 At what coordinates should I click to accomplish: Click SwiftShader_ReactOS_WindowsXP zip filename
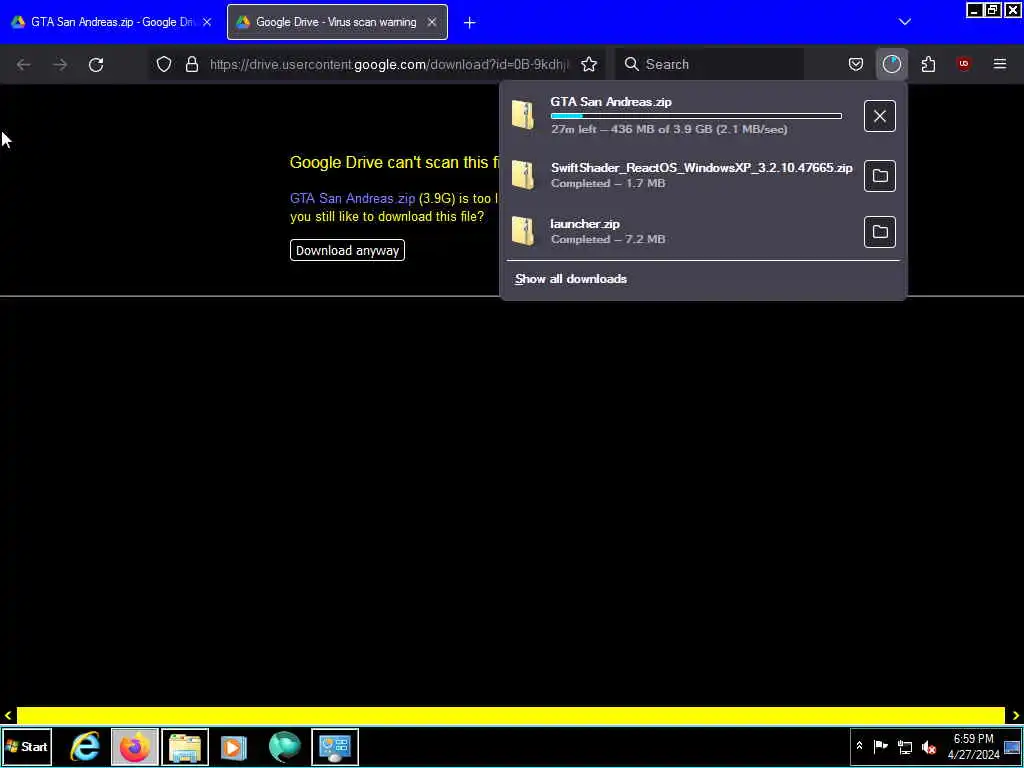click(701, 168)
